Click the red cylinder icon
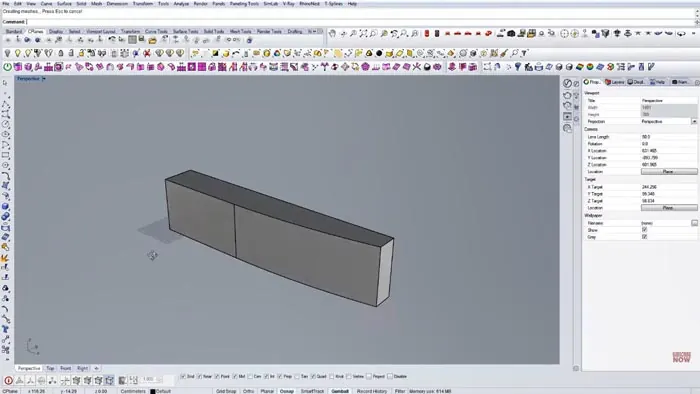 (x=427, y=33)
